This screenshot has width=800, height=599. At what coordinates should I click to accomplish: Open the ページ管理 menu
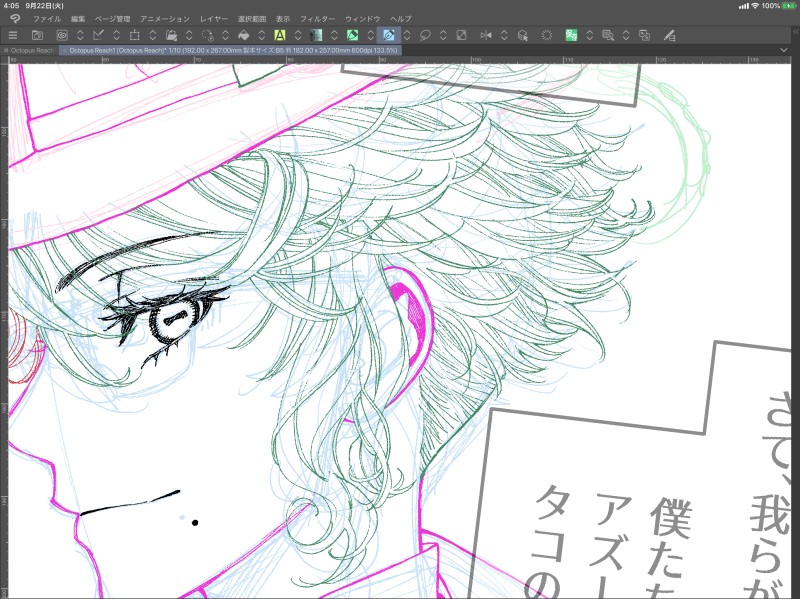pos(112,19)
